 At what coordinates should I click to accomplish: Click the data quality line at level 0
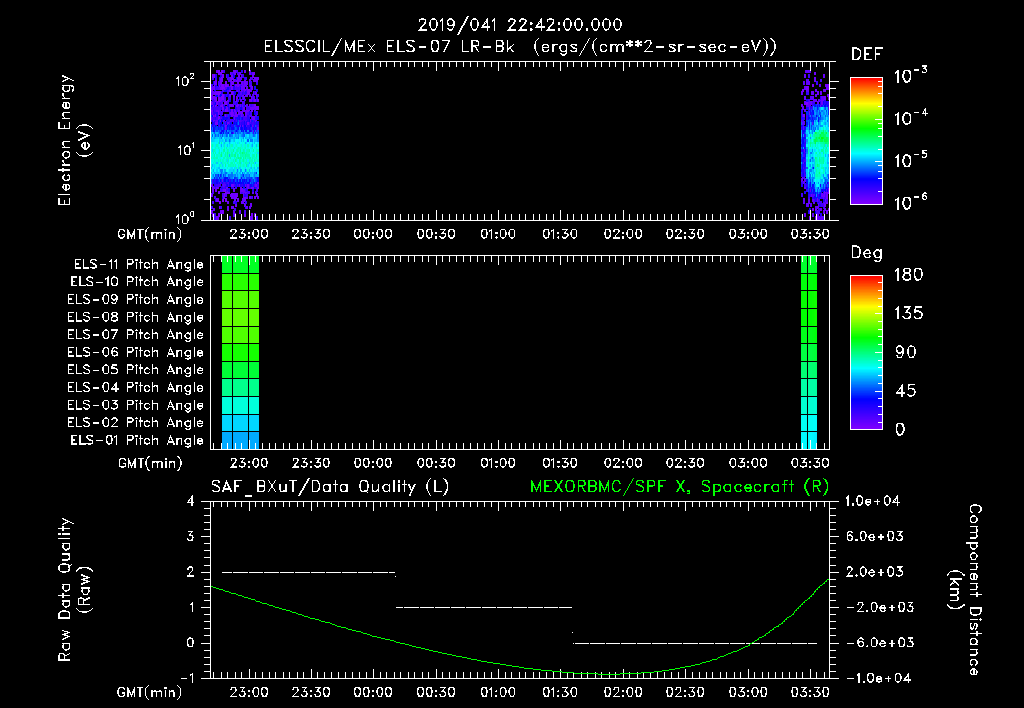pos(696,643)
